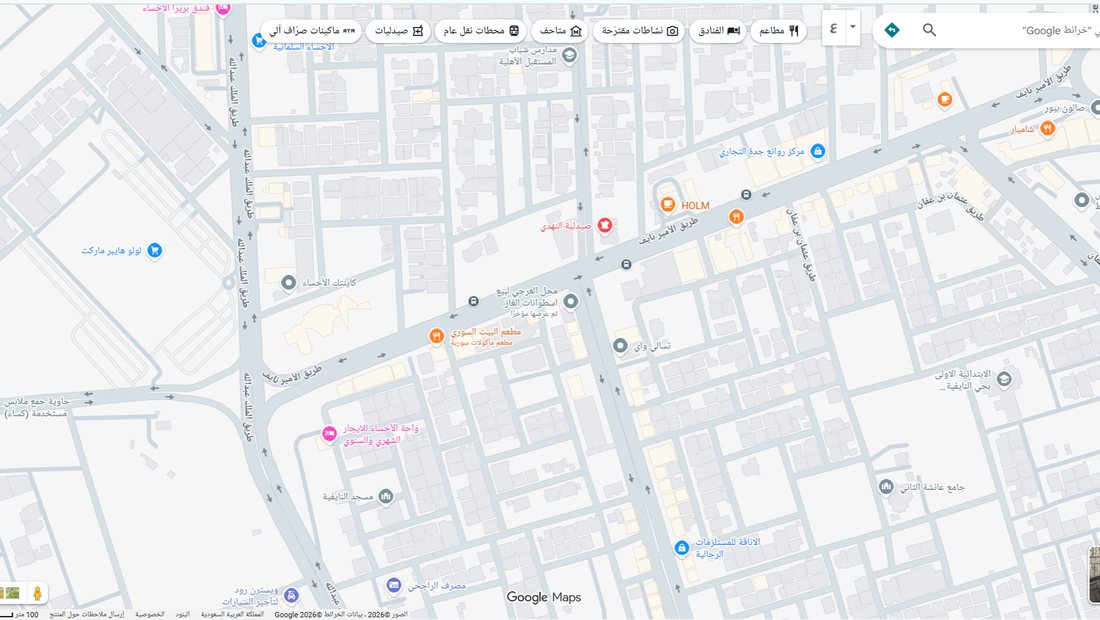The height and width of the screenshot is (620, 1100).
Task: Open the input language dropdown arrow
Action: point(852,28)
